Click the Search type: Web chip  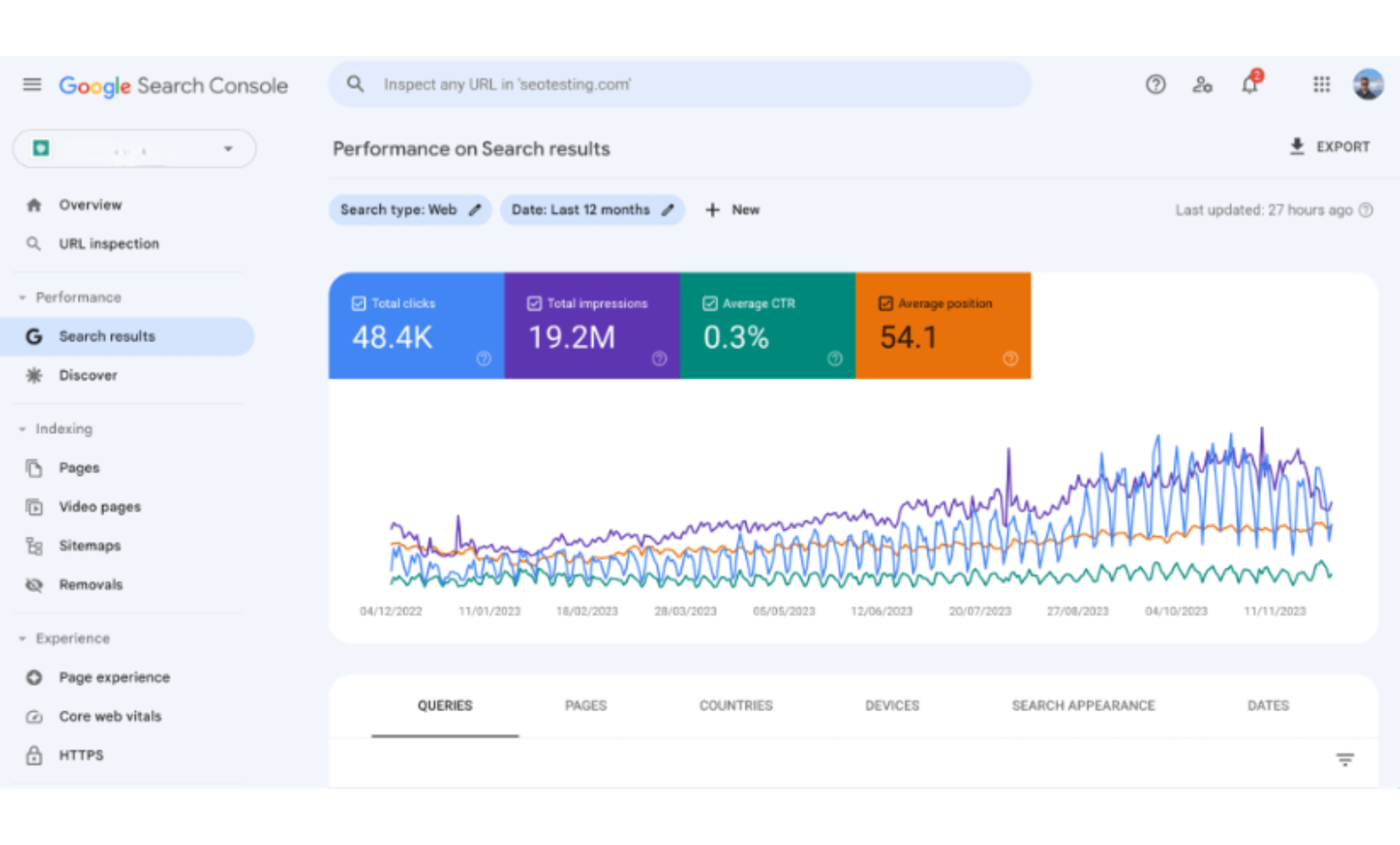tap(410, 210)
